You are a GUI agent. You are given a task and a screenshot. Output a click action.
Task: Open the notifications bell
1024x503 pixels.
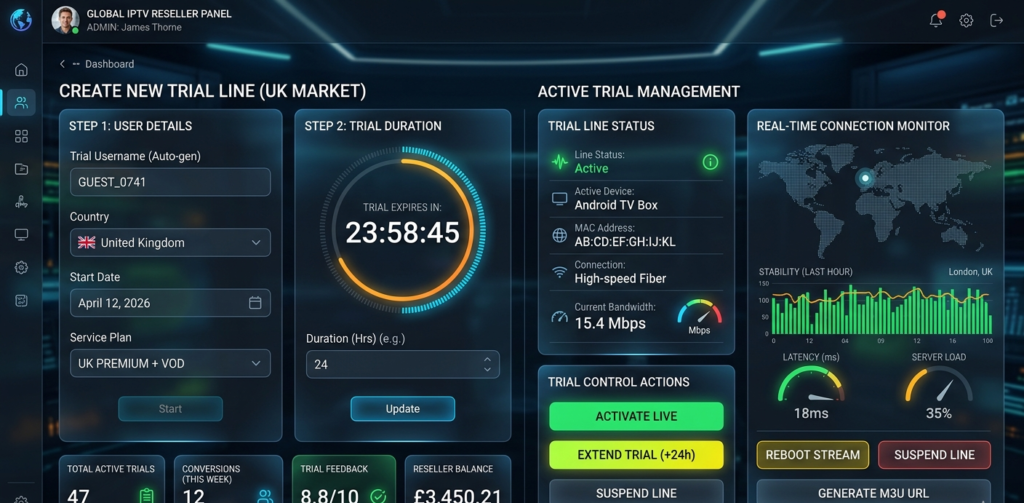tap(936, 20)
